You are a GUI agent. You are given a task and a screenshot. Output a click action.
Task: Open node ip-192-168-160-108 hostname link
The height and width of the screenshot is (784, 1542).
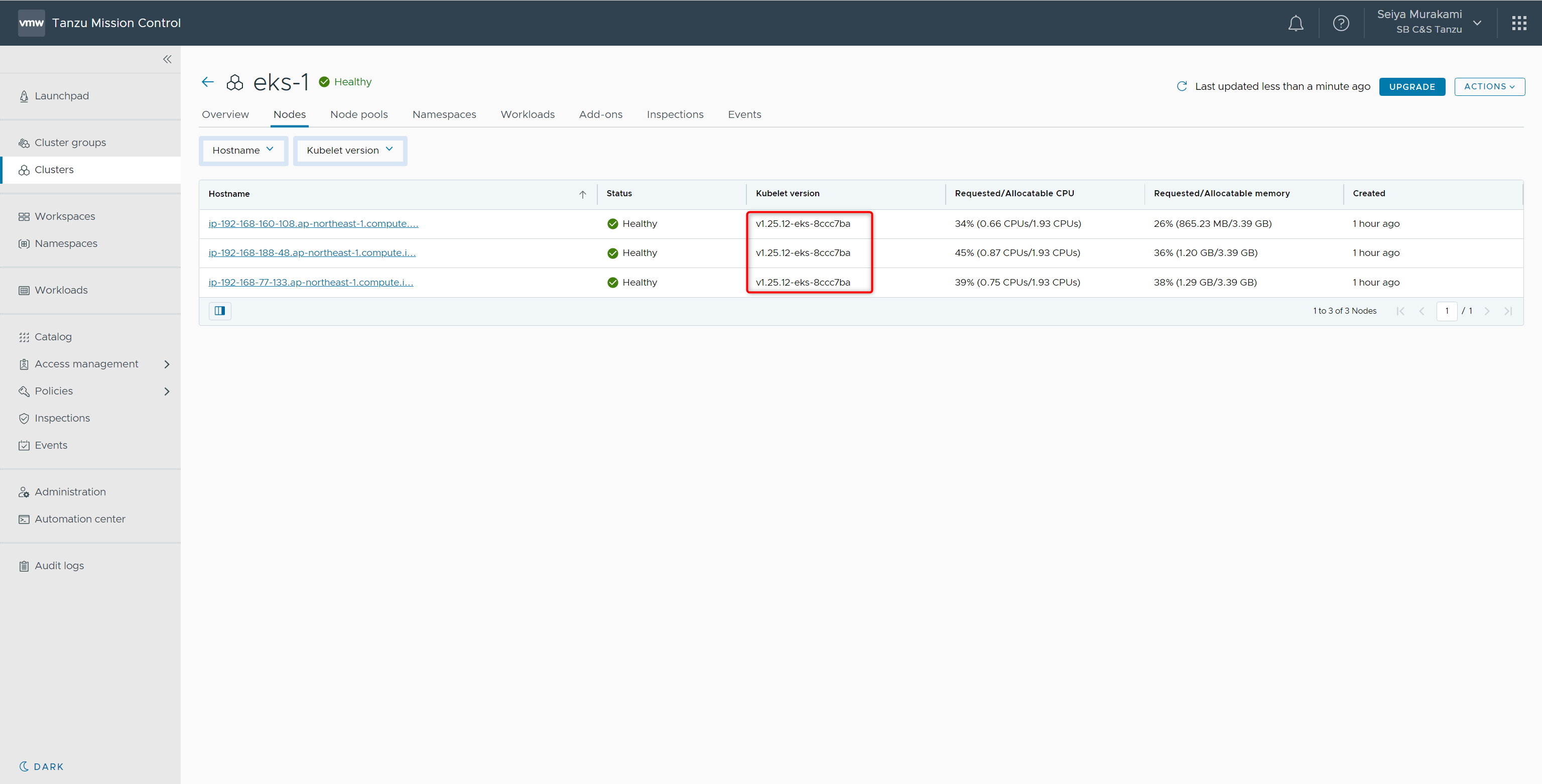(x=313, y=224)
